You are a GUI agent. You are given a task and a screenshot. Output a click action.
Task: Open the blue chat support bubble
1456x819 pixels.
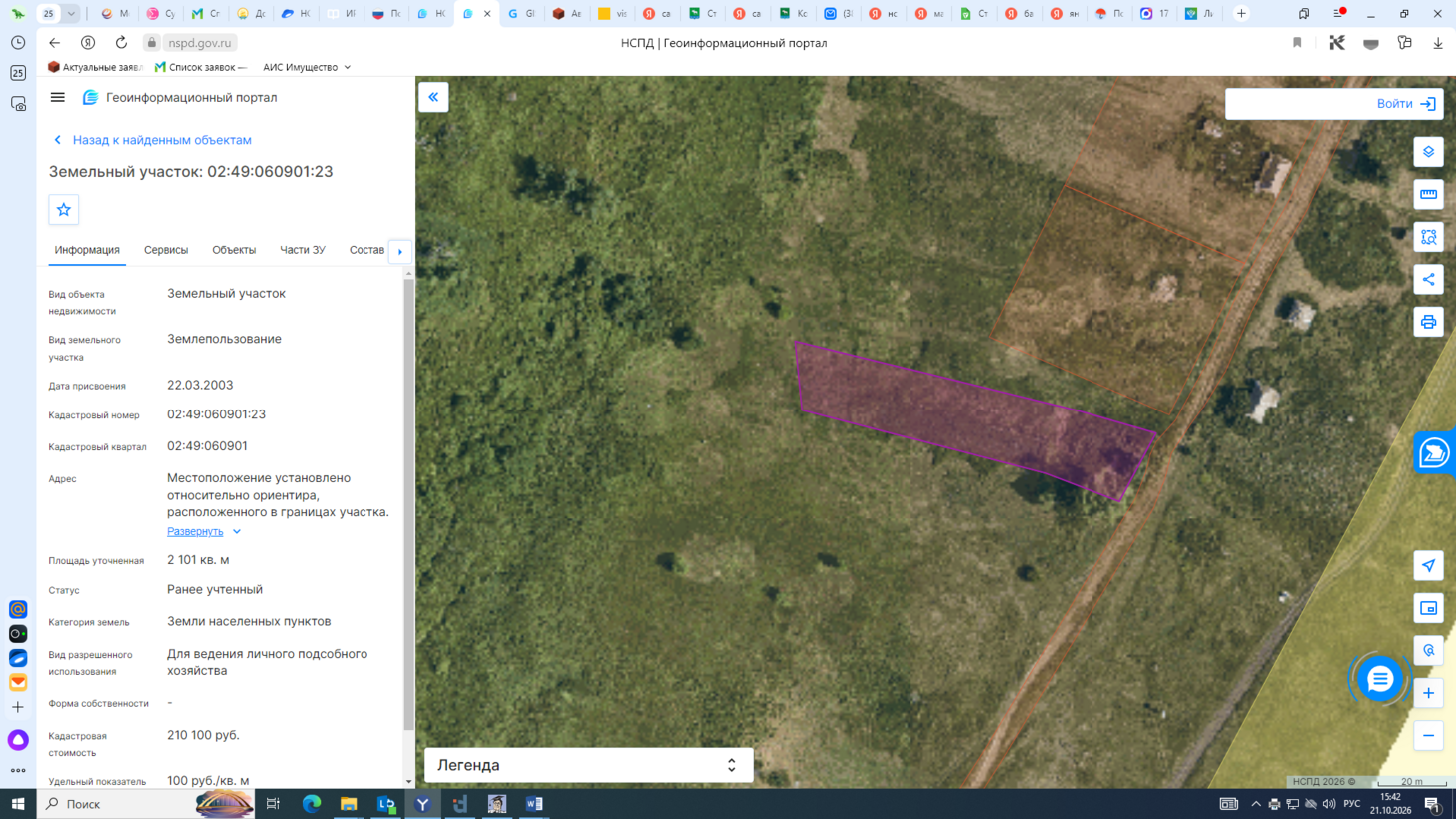click(x=1380, y=679)
